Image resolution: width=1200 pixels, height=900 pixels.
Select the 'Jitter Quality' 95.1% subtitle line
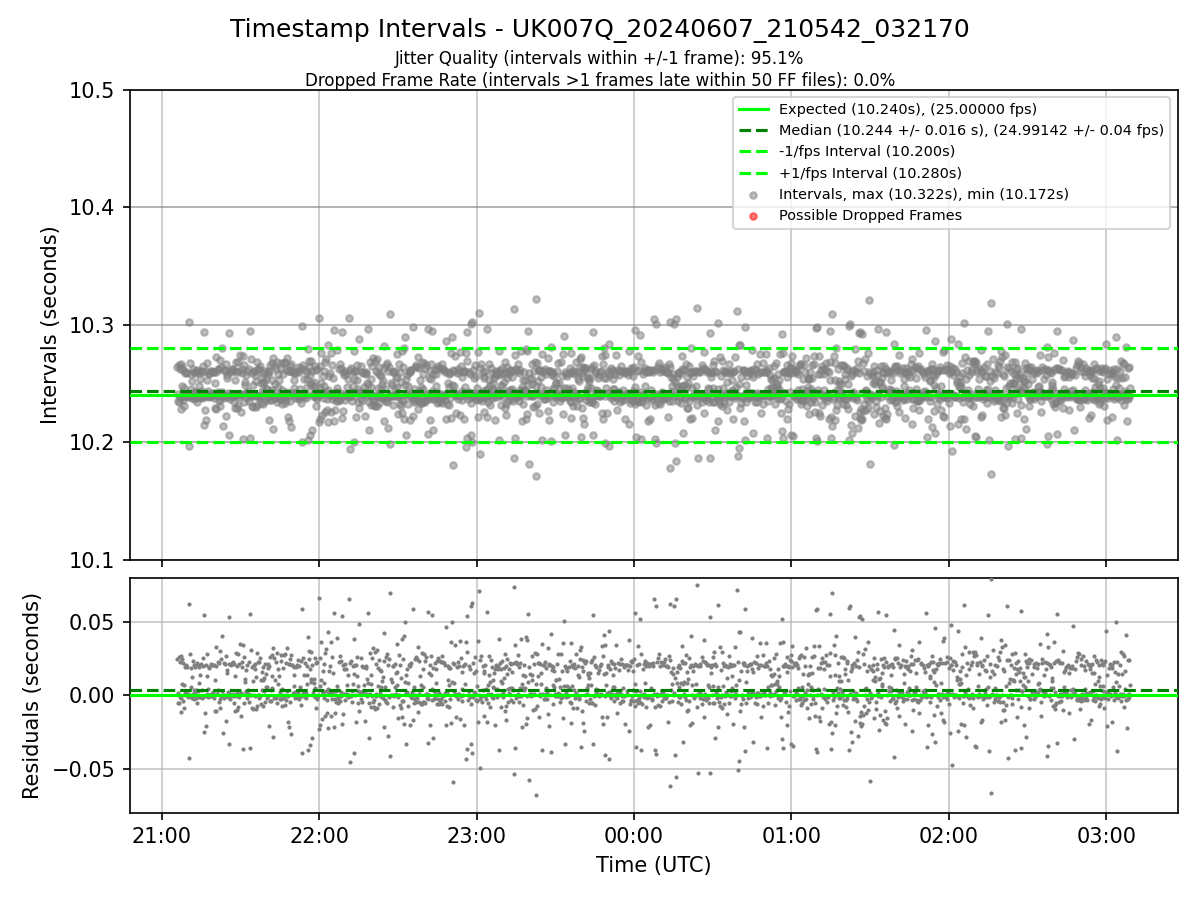[x=599, y=58]
